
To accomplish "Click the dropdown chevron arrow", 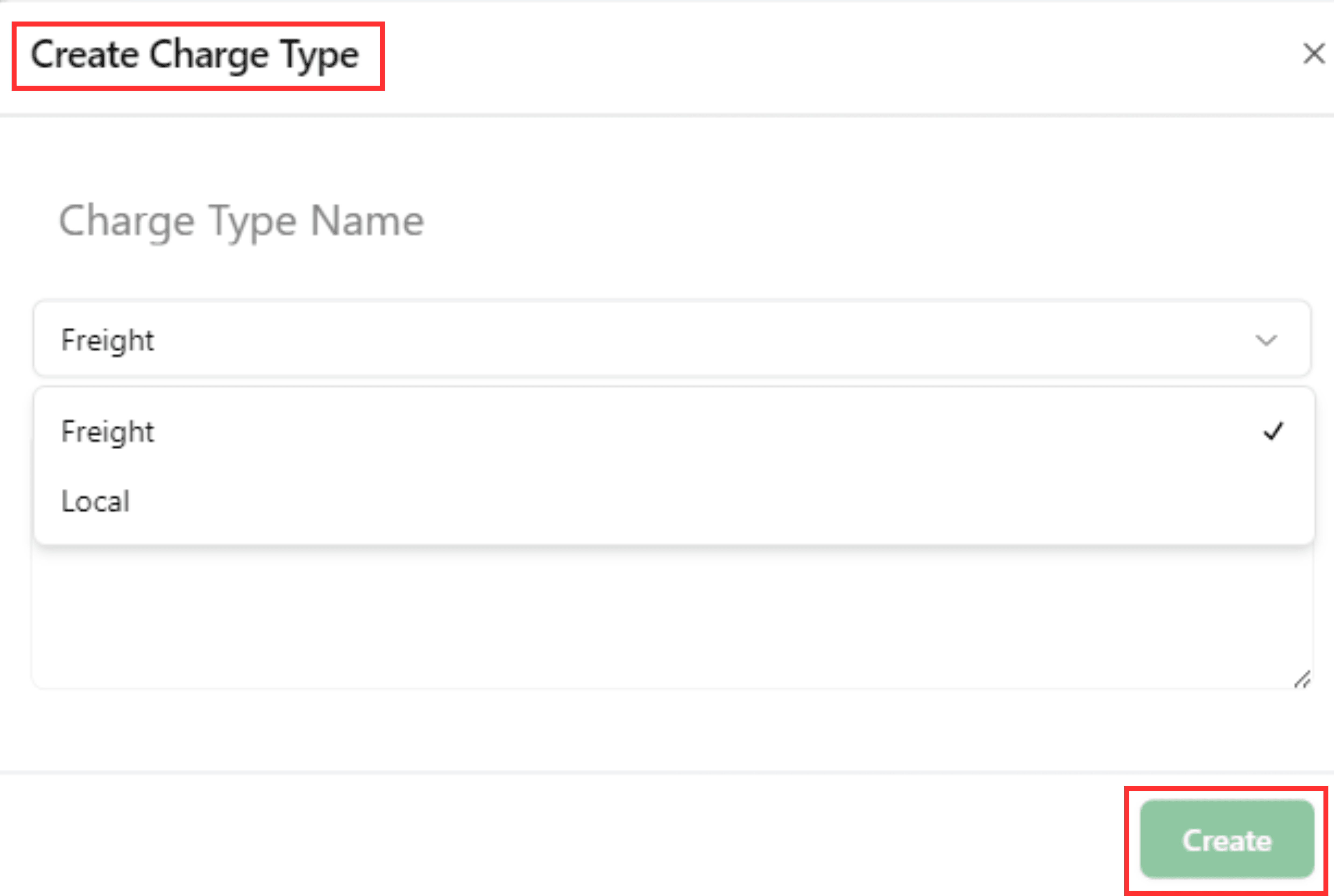I will 1266,340.
